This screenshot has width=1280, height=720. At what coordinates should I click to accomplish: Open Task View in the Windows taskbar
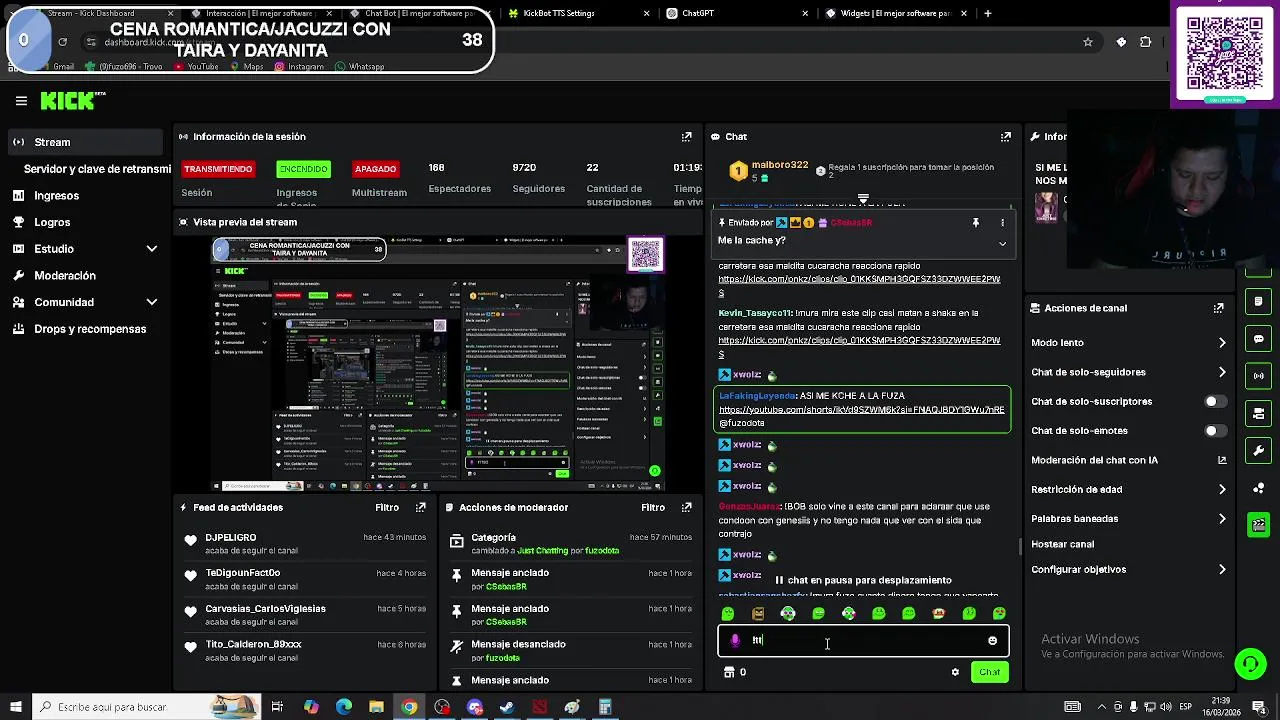pos(277,707)
